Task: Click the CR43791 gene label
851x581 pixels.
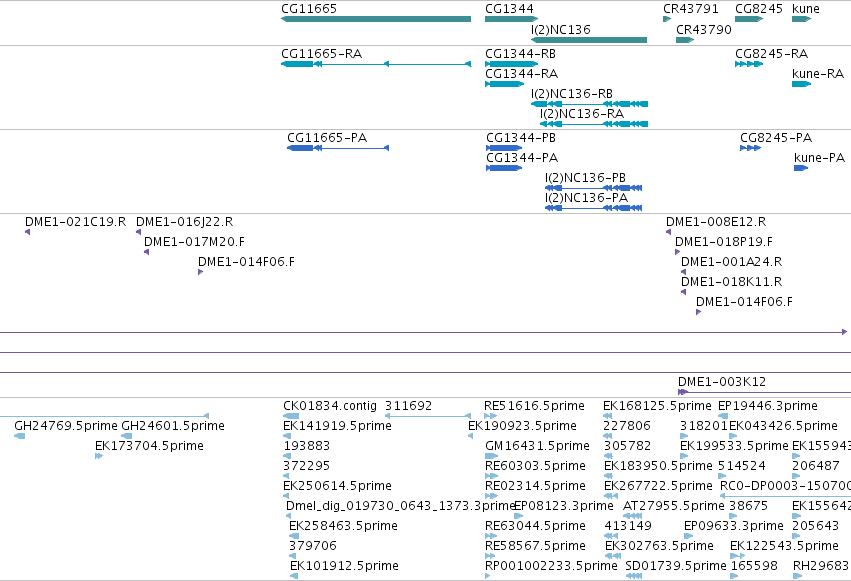Action: point(690,9)
